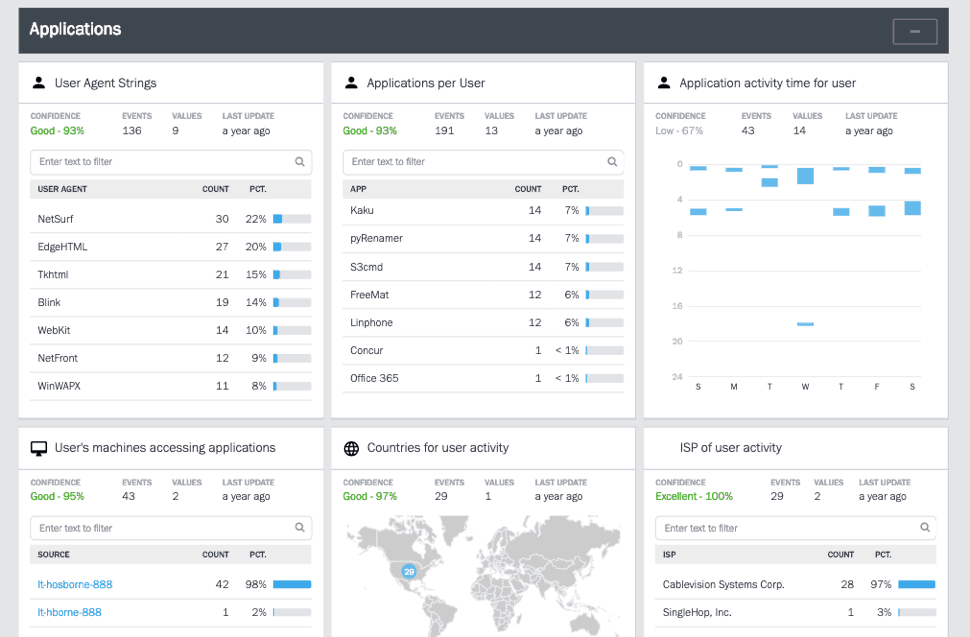Screen dimensions: 970x637
Task: Click the search magnifier in the ISP filter field
Action: coord(924,527)
